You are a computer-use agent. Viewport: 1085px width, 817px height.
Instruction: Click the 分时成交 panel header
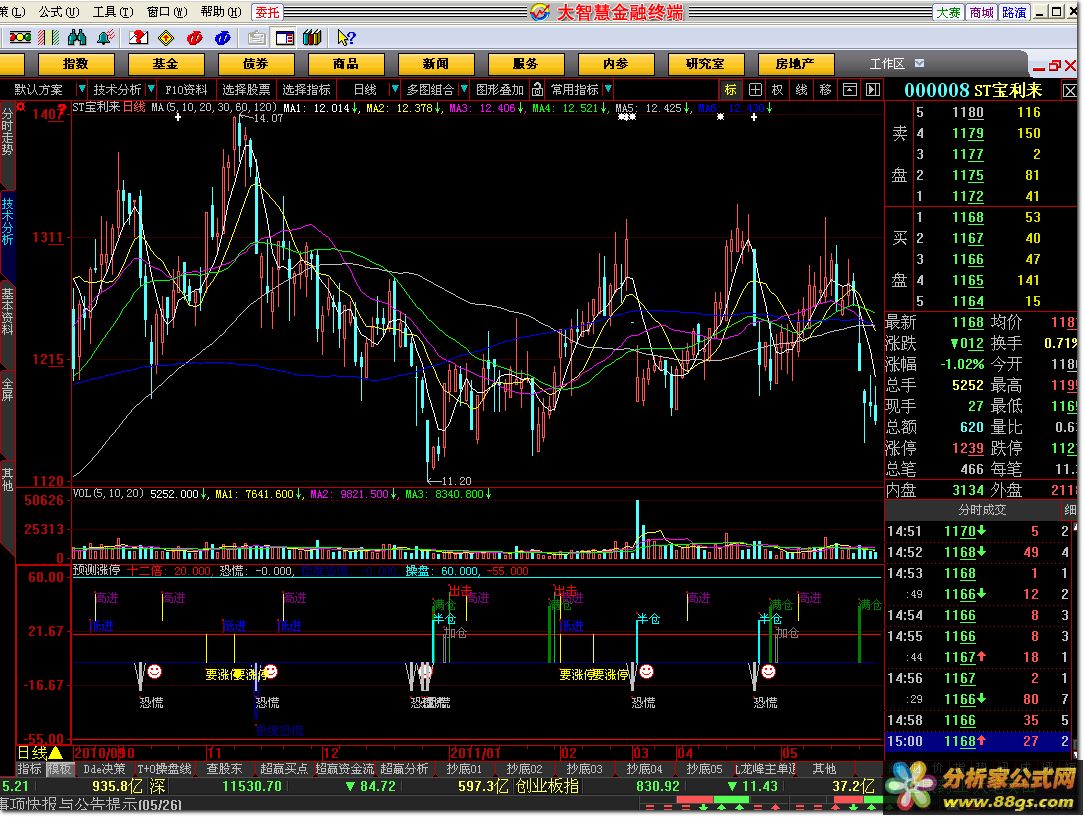click(977, 510)
